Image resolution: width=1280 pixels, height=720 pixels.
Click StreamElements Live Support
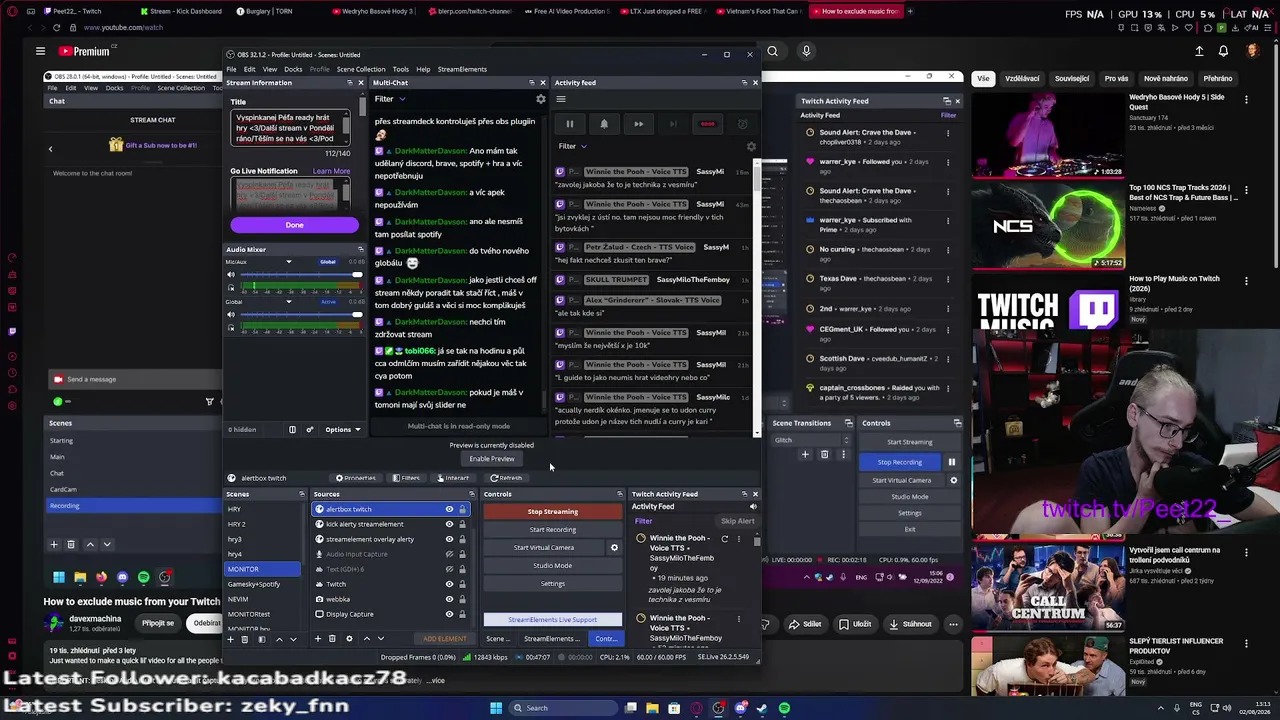point(553,620)
